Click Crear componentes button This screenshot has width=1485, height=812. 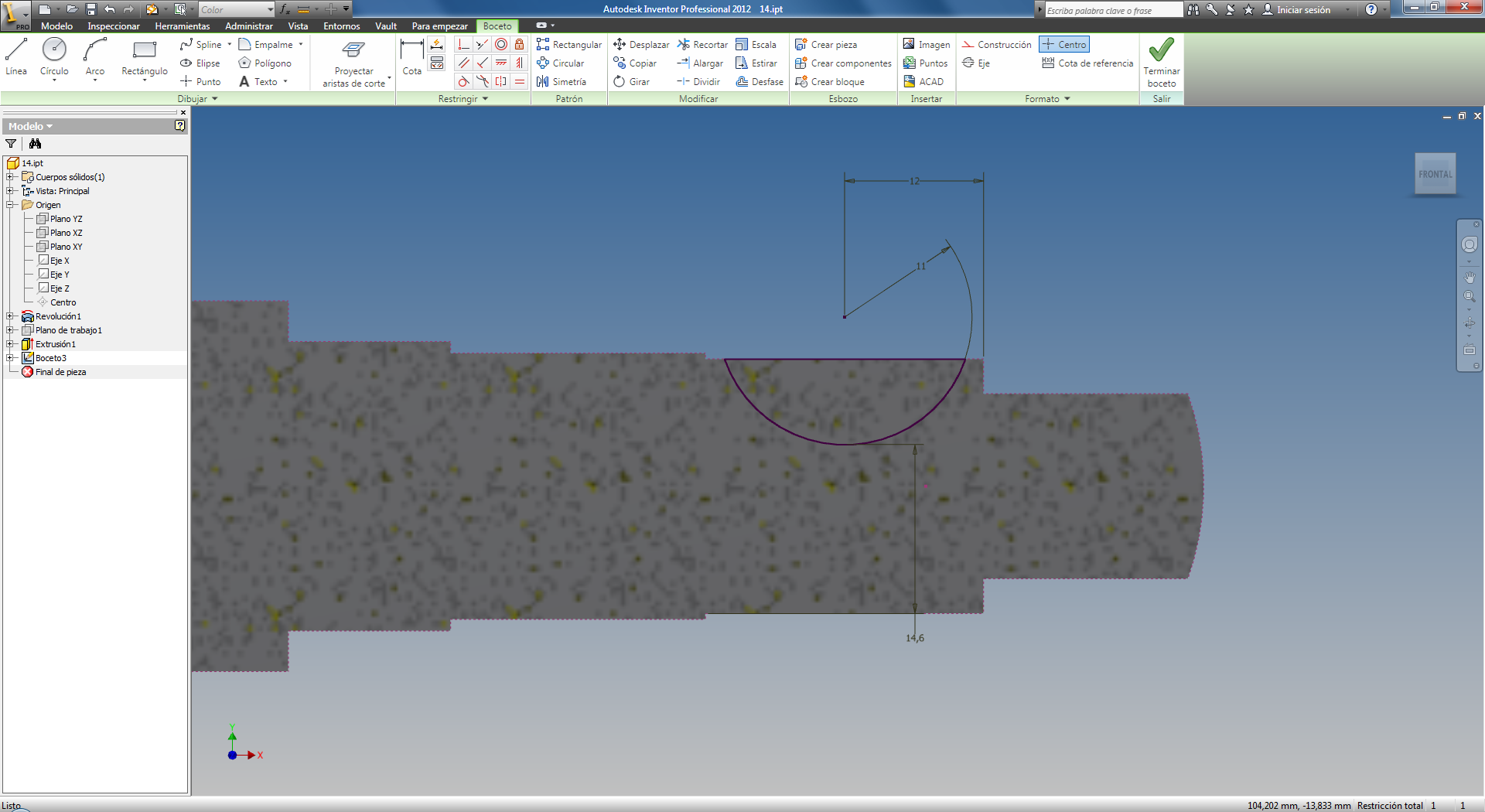pos(843,63)
